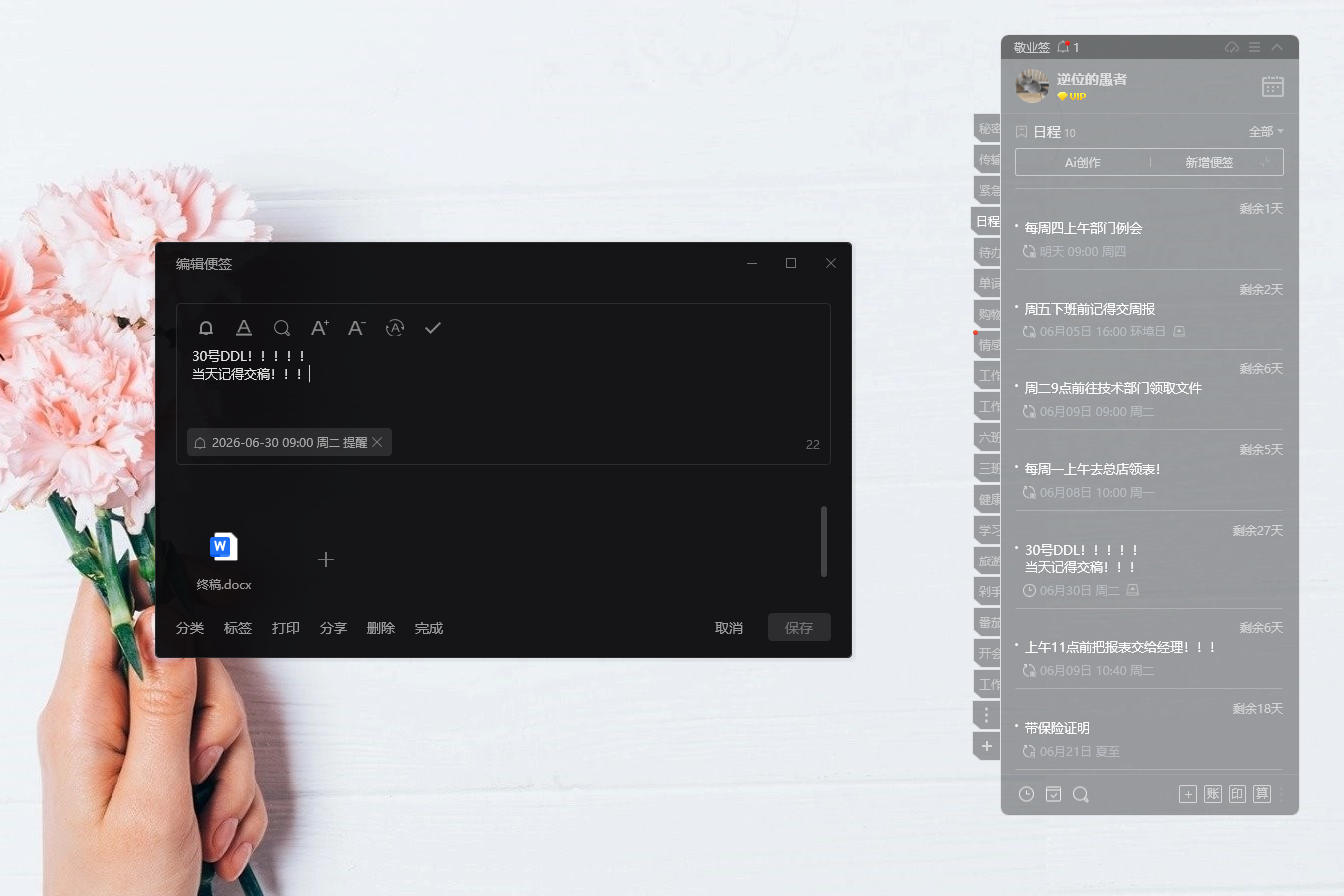The height and width of the screenshot is (896, 1344).
Task: Open 印 tool icon in bottom bar
Action: (1237, 794)
